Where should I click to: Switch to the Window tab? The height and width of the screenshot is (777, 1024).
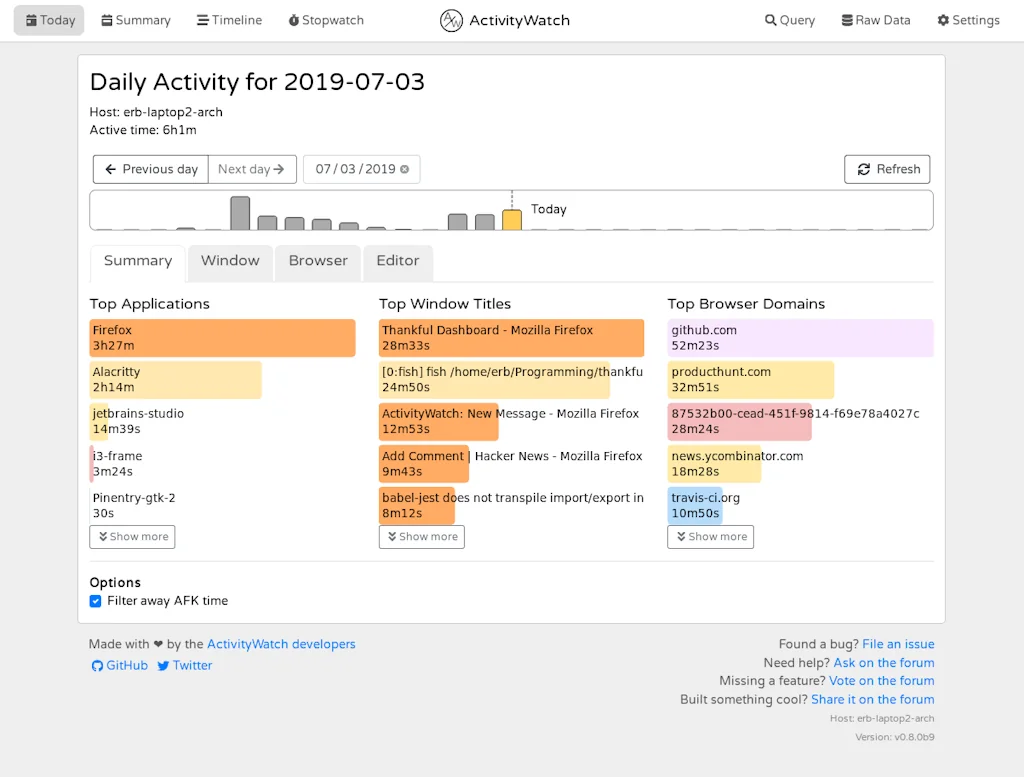click(x=230, y=261)
